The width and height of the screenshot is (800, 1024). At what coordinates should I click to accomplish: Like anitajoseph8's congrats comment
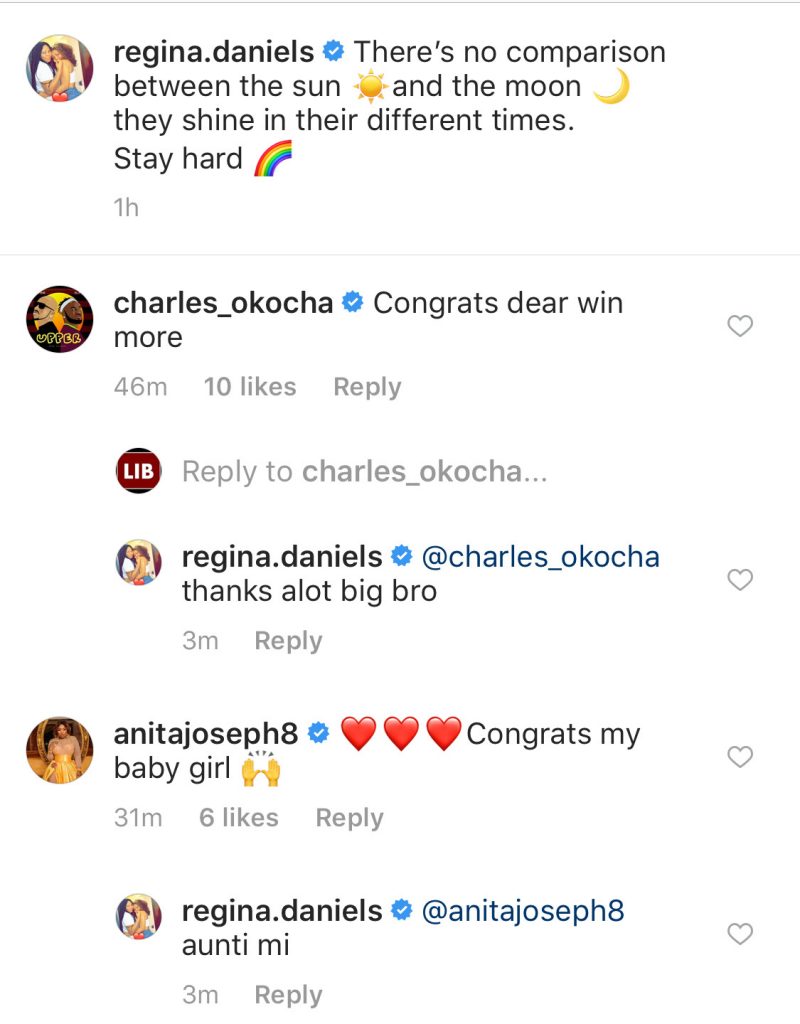(x=739, y=757)
